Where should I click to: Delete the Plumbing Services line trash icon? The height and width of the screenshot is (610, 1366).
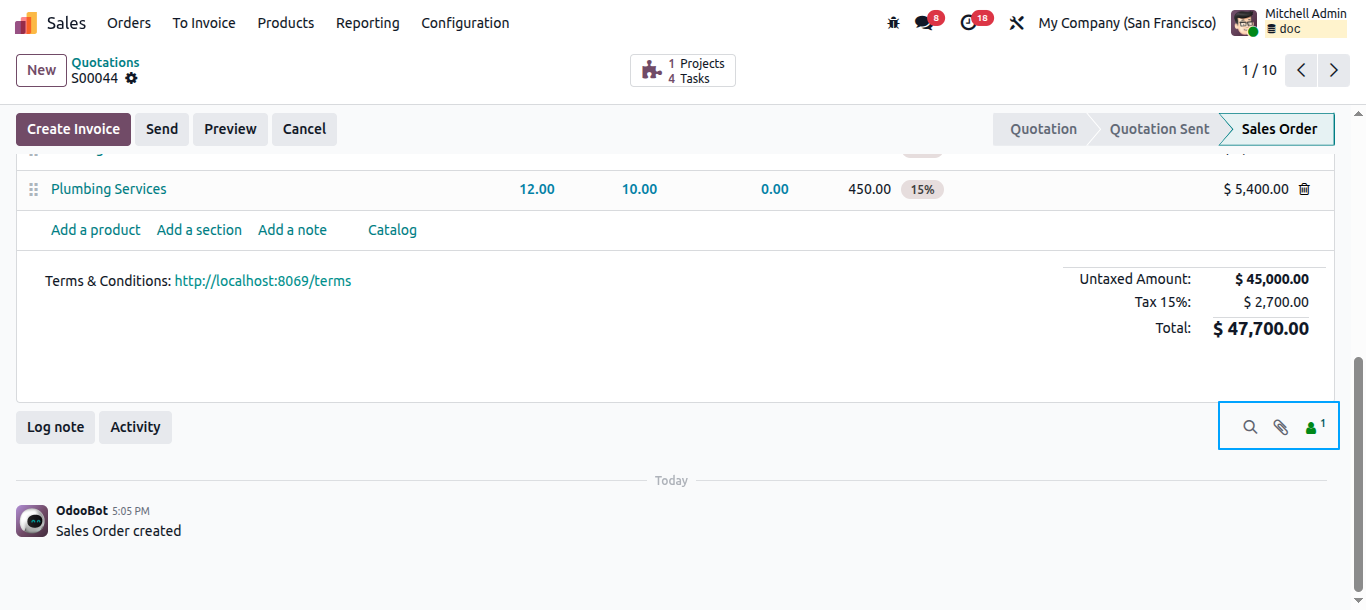coord(1304,189)
